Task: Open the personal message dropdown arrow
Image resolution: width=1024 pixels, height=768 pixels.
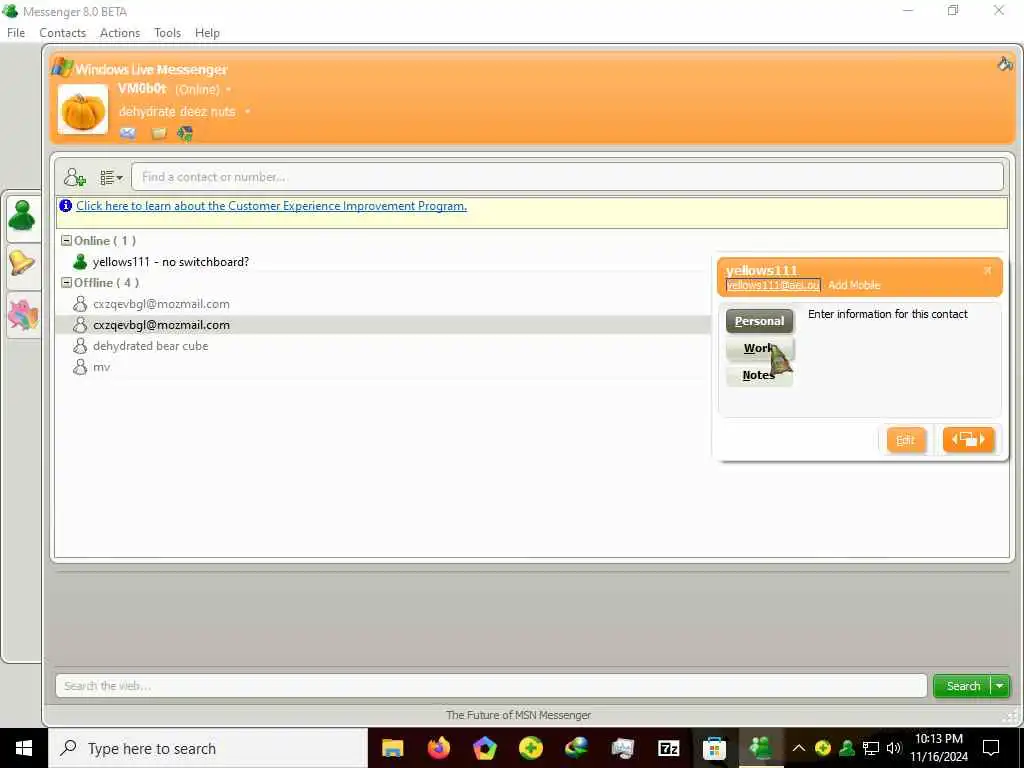Action: click(247, 112)
